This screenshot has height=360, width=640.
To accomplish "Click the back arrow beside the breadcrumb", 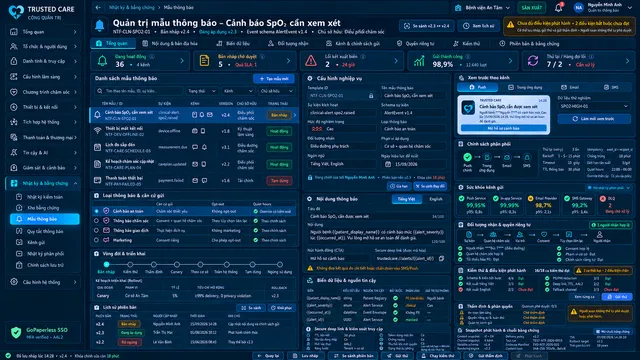I will coord(98,7).
